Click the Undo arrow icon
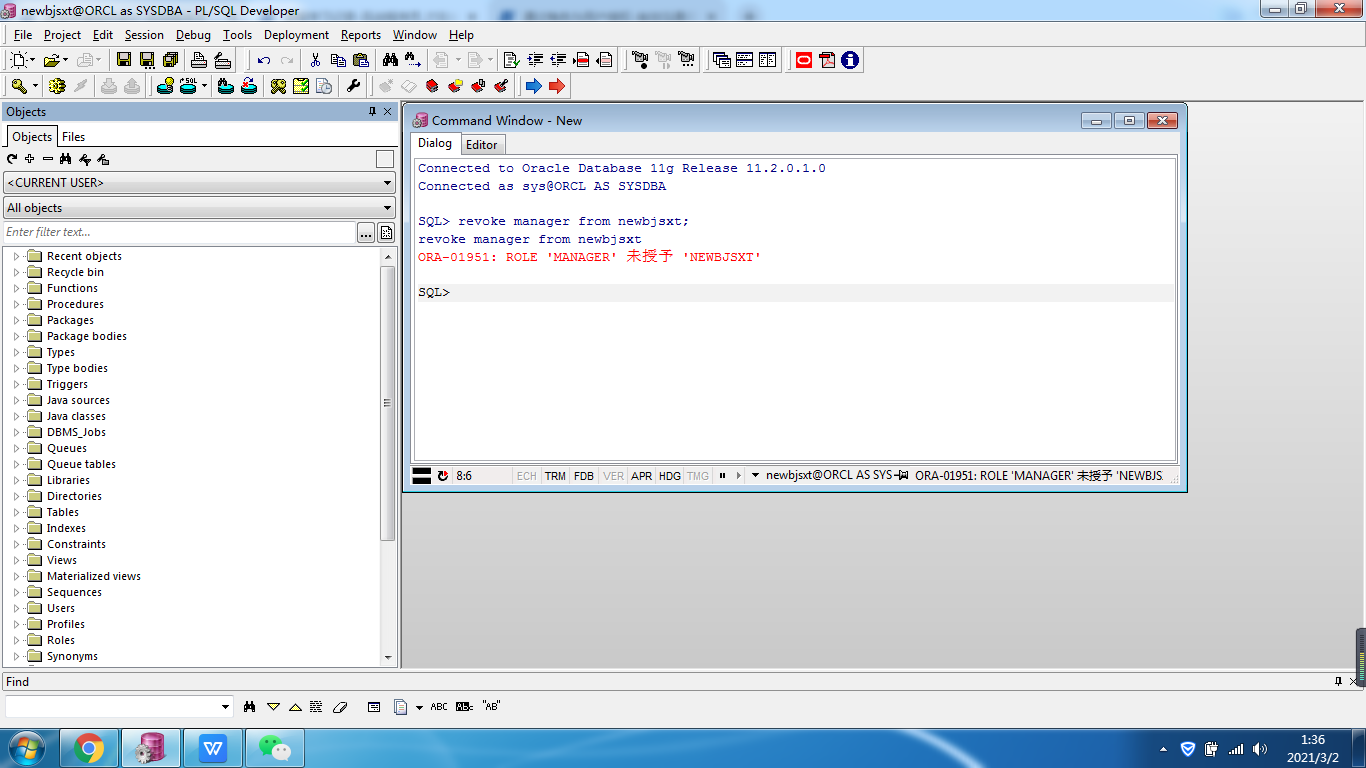Image resolution: width=1366 pixels, height=768 pixels. pos(264,60)
